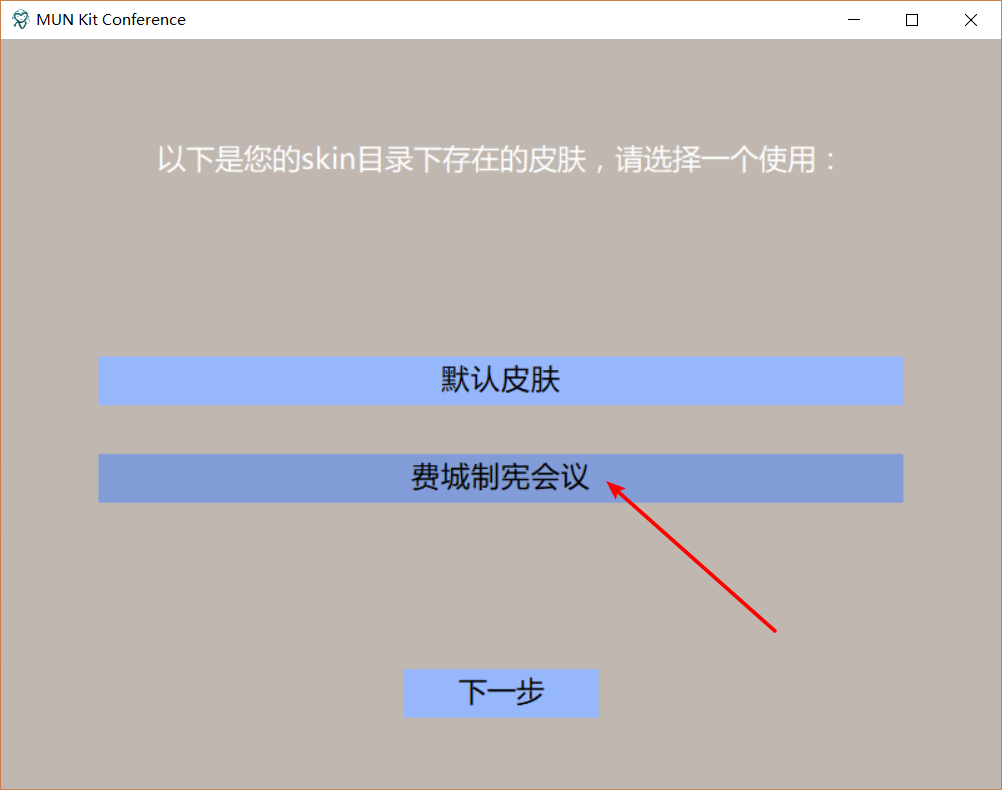Click the skin indicated by the red arrow
The image size is (1002, 790).
pyautogui.click(x=500, y=478)
